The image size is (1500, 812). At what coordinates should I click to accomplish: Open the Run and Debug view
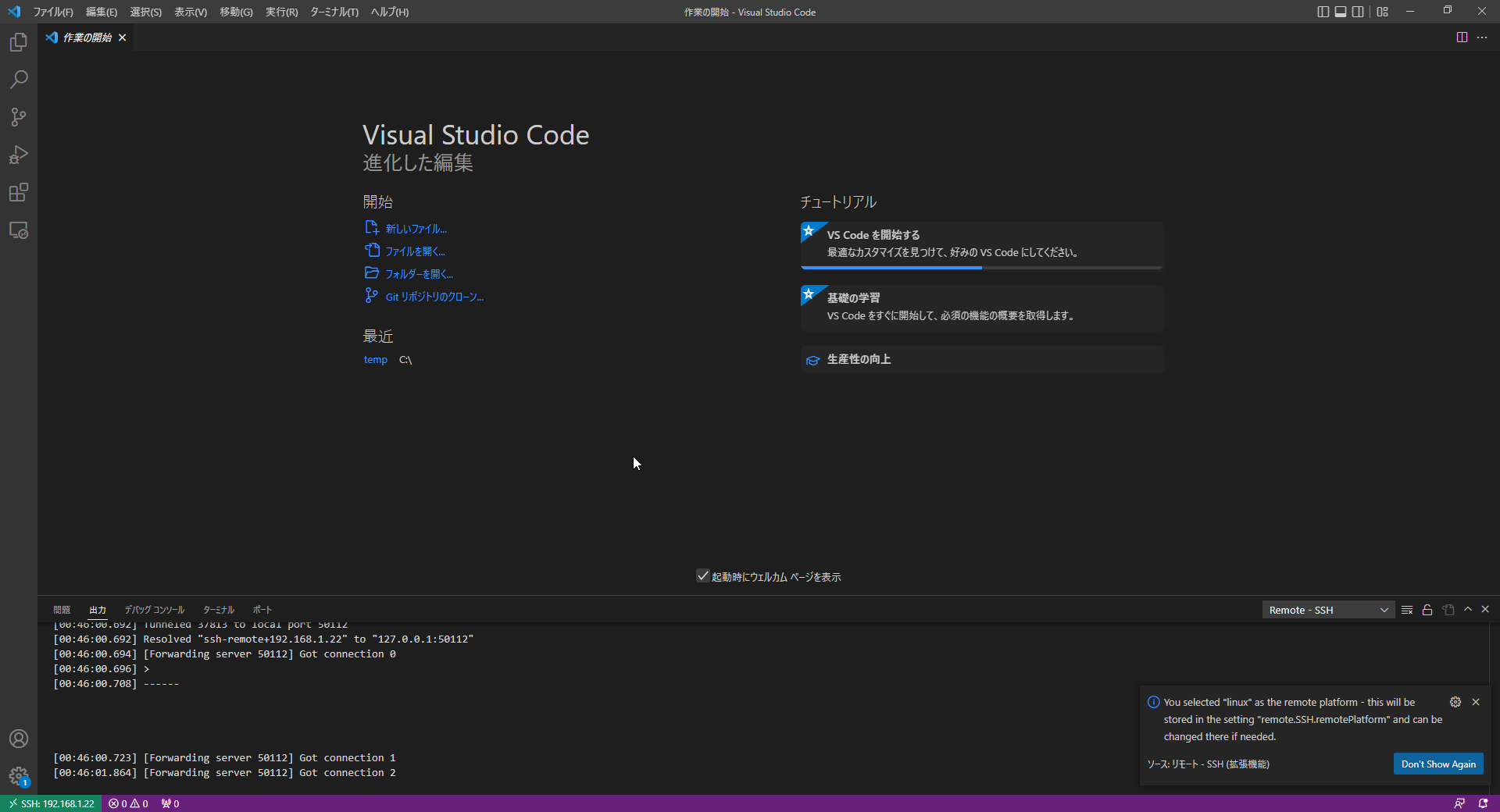tap(19, 155)
